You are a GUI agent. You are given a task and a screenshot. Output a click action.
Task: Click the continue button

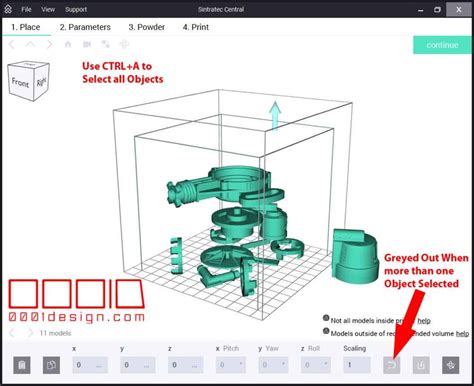click(x=442, y=45)
